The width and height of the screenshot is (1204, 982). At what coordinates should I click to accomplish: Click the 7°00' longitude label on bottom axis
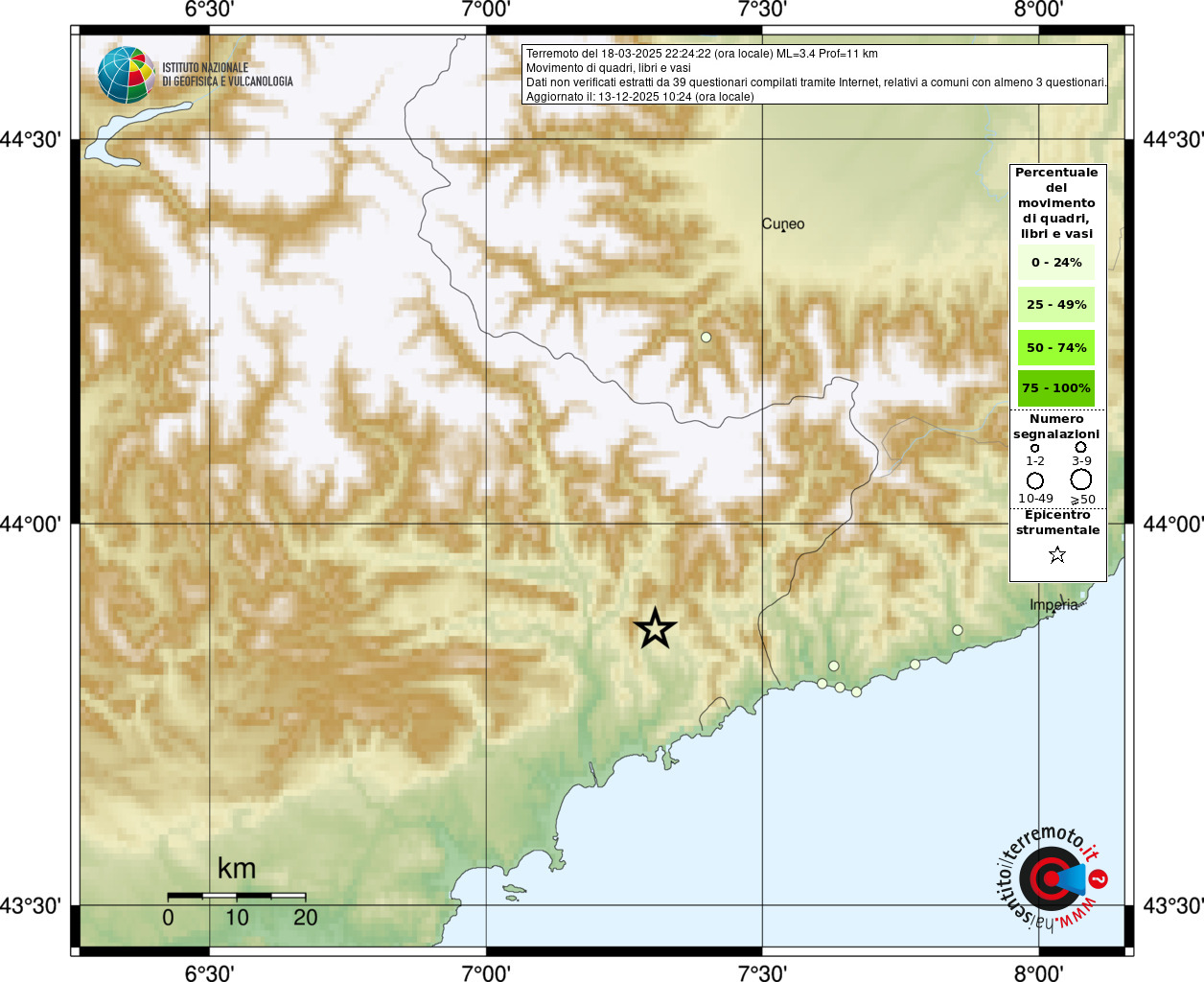(486, 973)
